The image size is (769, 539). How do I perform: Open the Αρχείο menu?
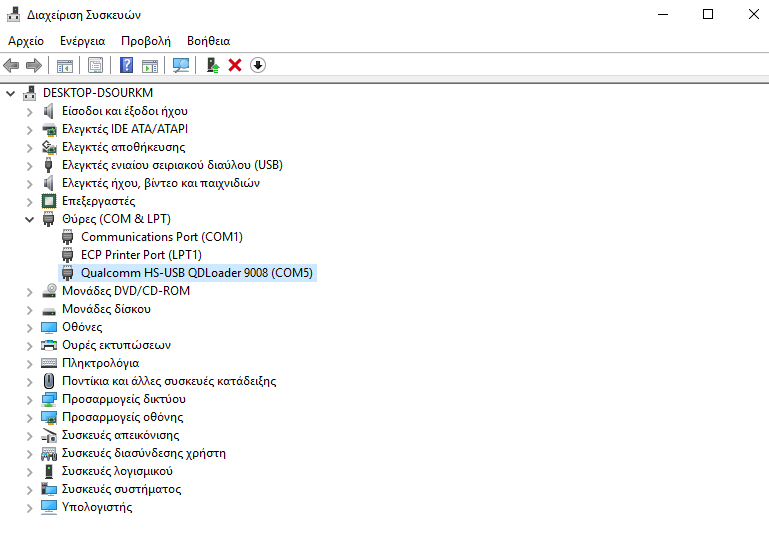(x=26, y=41)
